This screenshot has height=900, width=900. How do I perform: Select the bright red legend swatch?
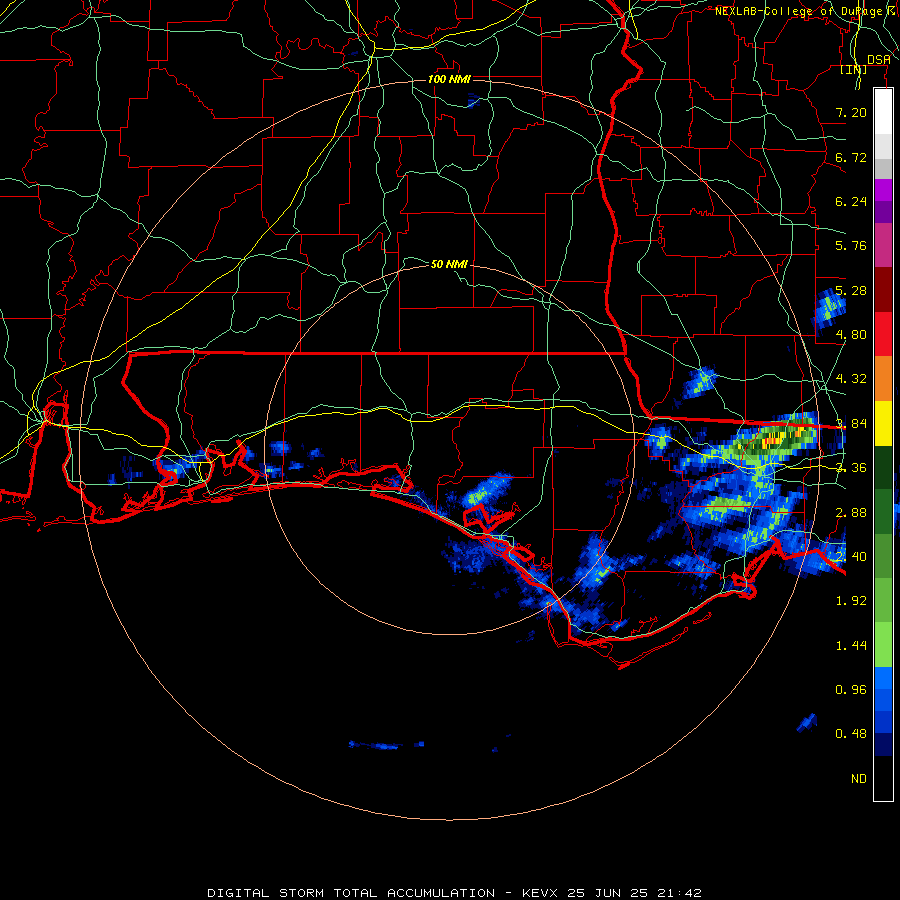(883, 334)
